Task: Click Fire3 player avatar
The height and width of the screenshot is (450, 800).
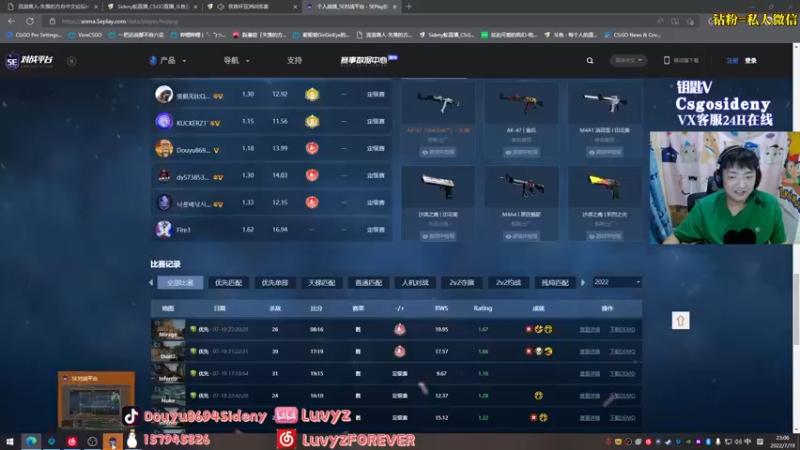Action: point(164,230)
